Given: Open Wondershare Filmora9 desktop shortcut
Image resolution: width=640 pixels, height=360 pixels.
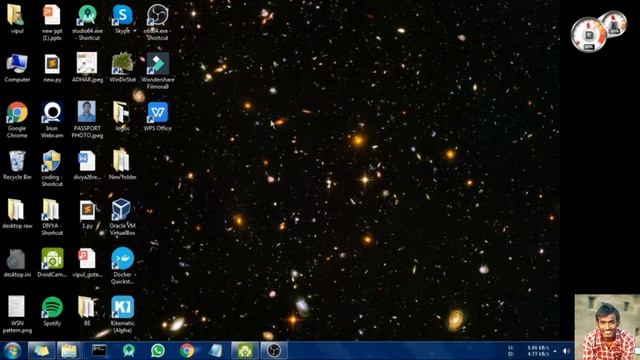Looking at the screenshot, I should pyautogui.click(x=158, y=64).
